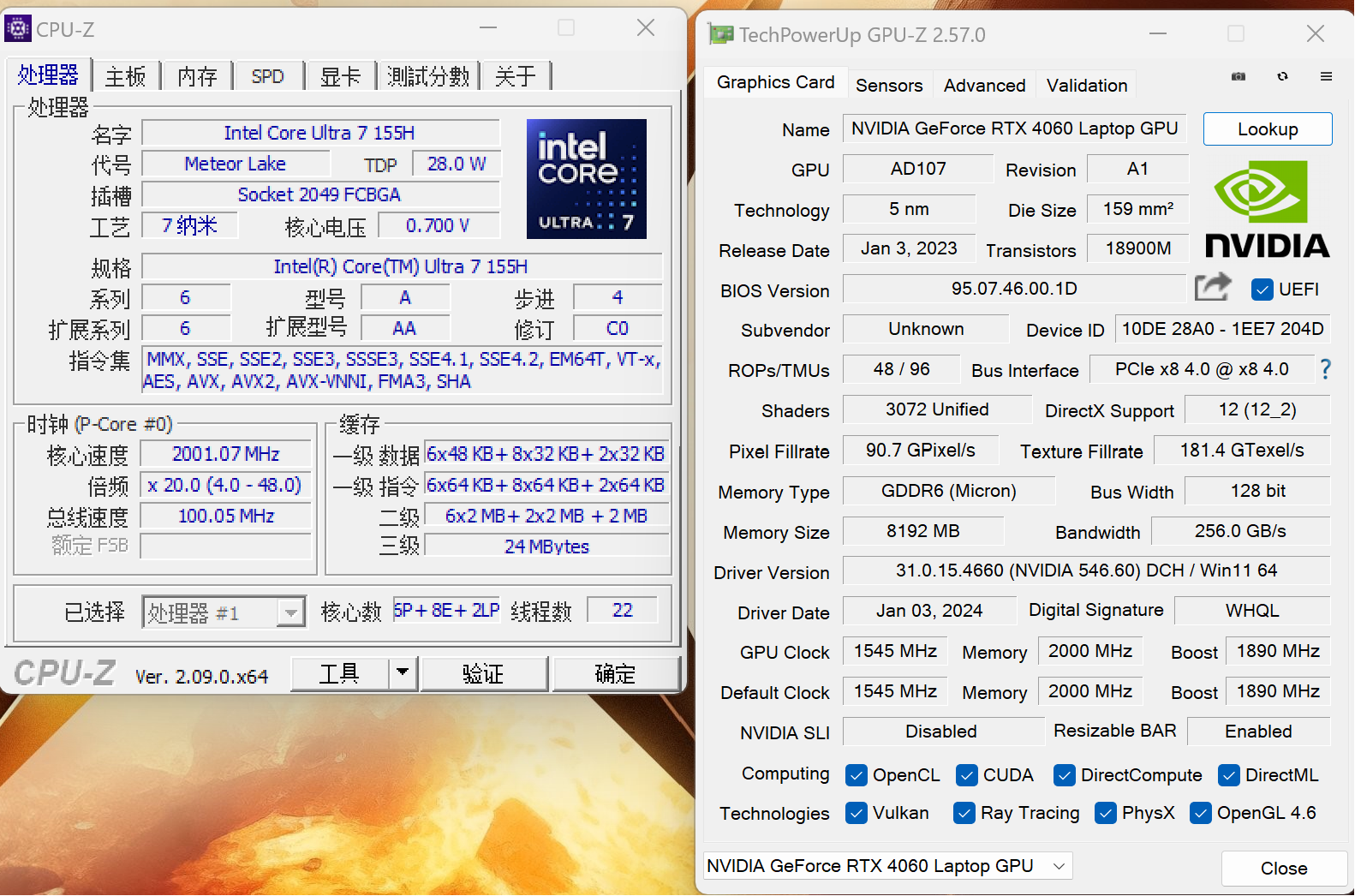Click the GPU Name field
This screenshot has height=896, width=1355.
[1014, 128]
